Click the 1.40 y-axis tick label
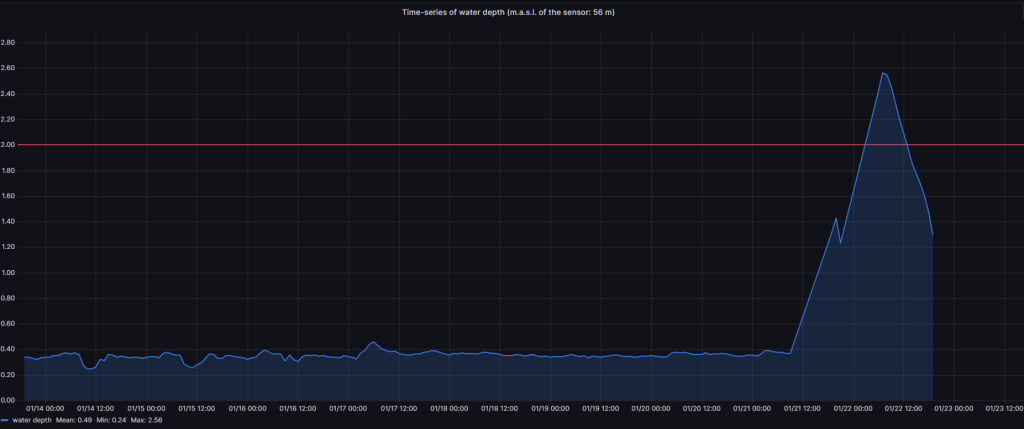This screenshot has height=429, width=1024. coord(9,221)
